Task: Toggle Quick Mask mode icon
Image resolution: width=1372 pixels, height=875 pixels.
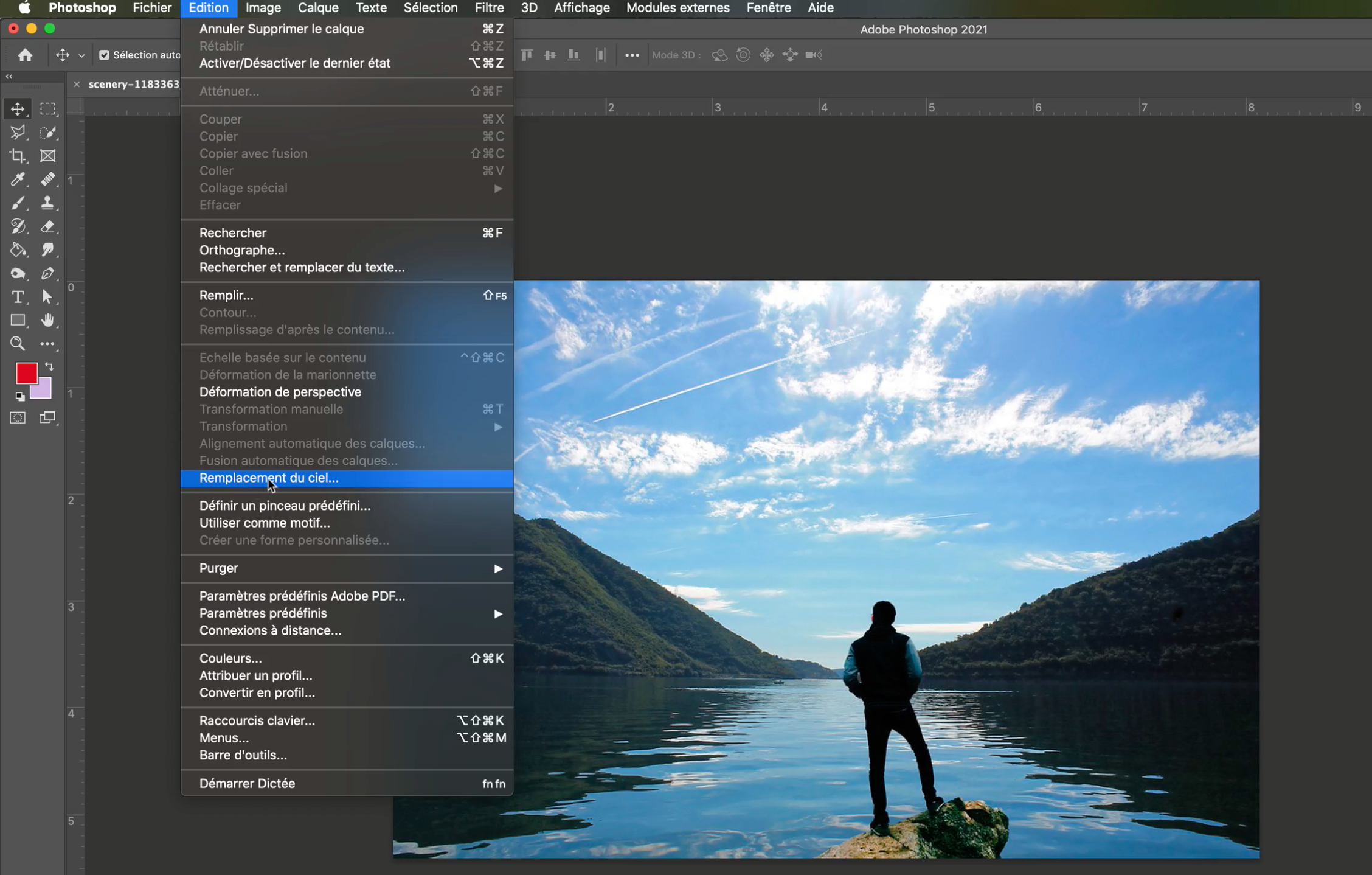Action: [18, 417]
